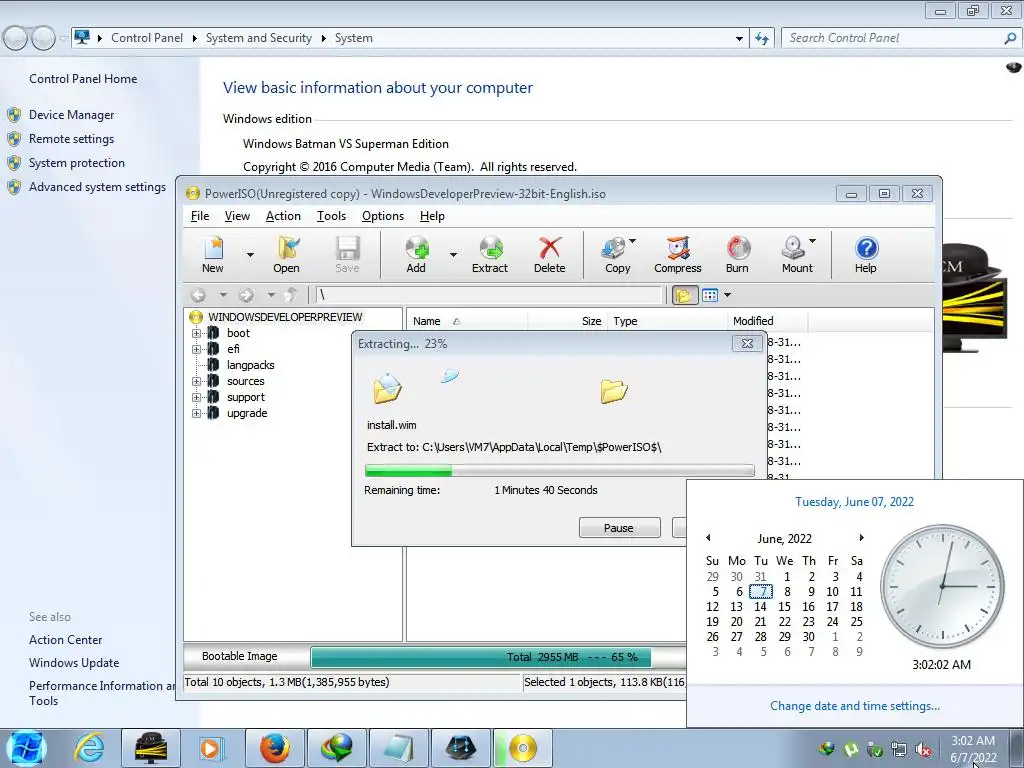Open the Add button dropdown arrow

[x=453, y=255]
